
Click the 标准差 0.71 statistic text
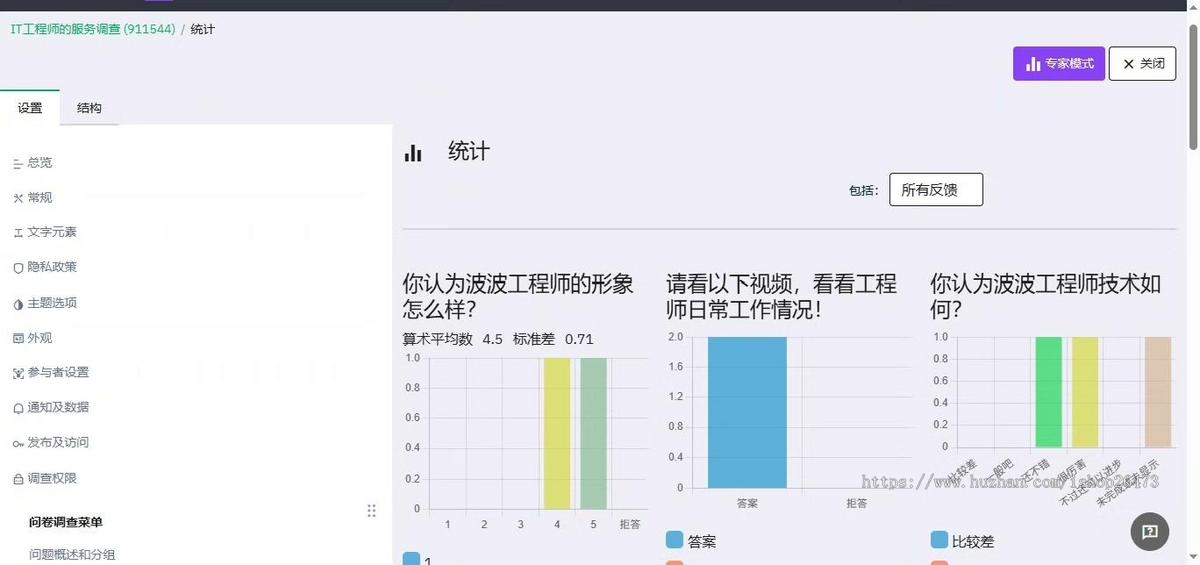click(553, 339)
